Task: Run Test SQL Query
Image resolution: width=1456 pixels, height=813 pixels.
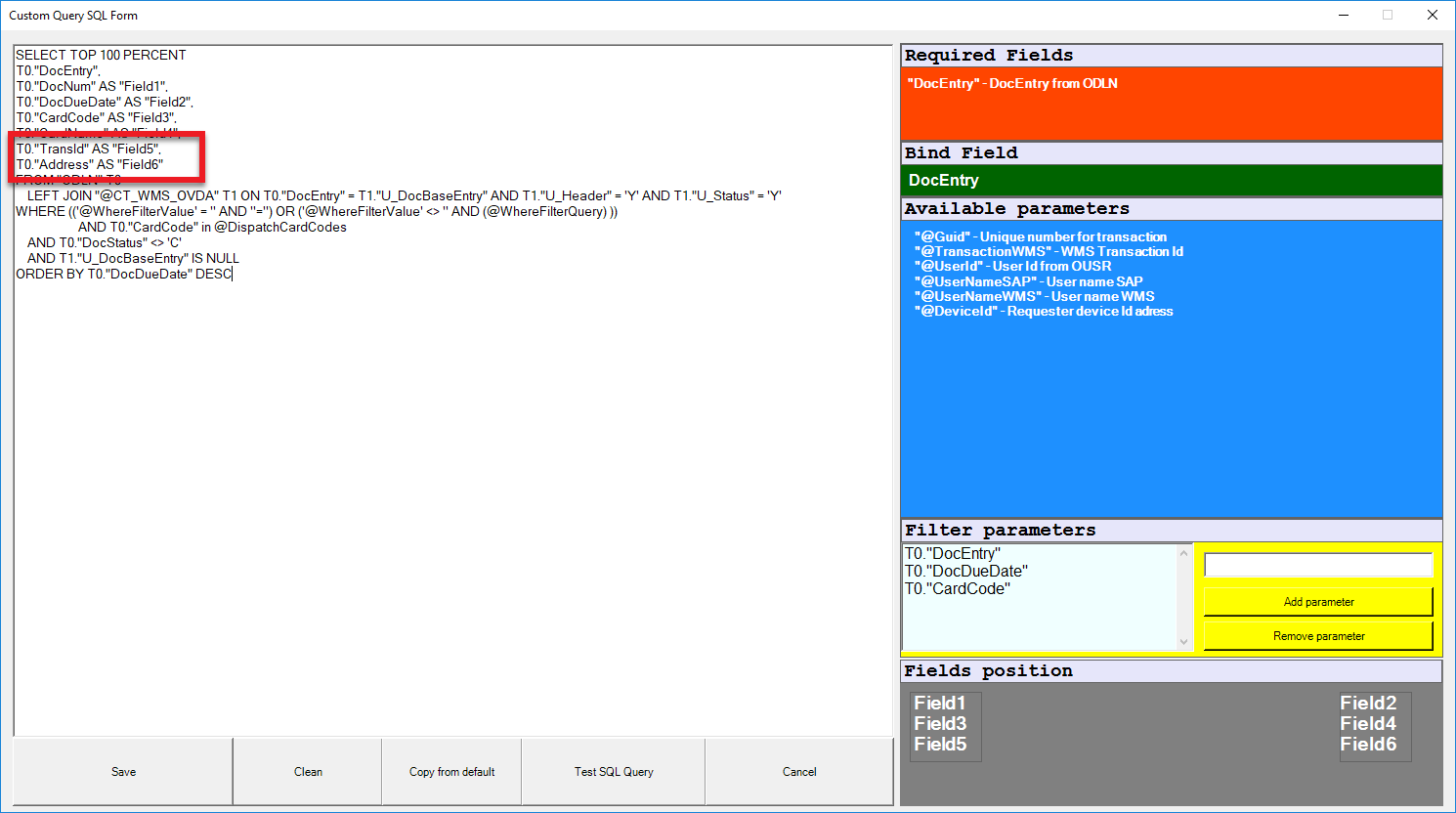Action: (x=613, y=771)
